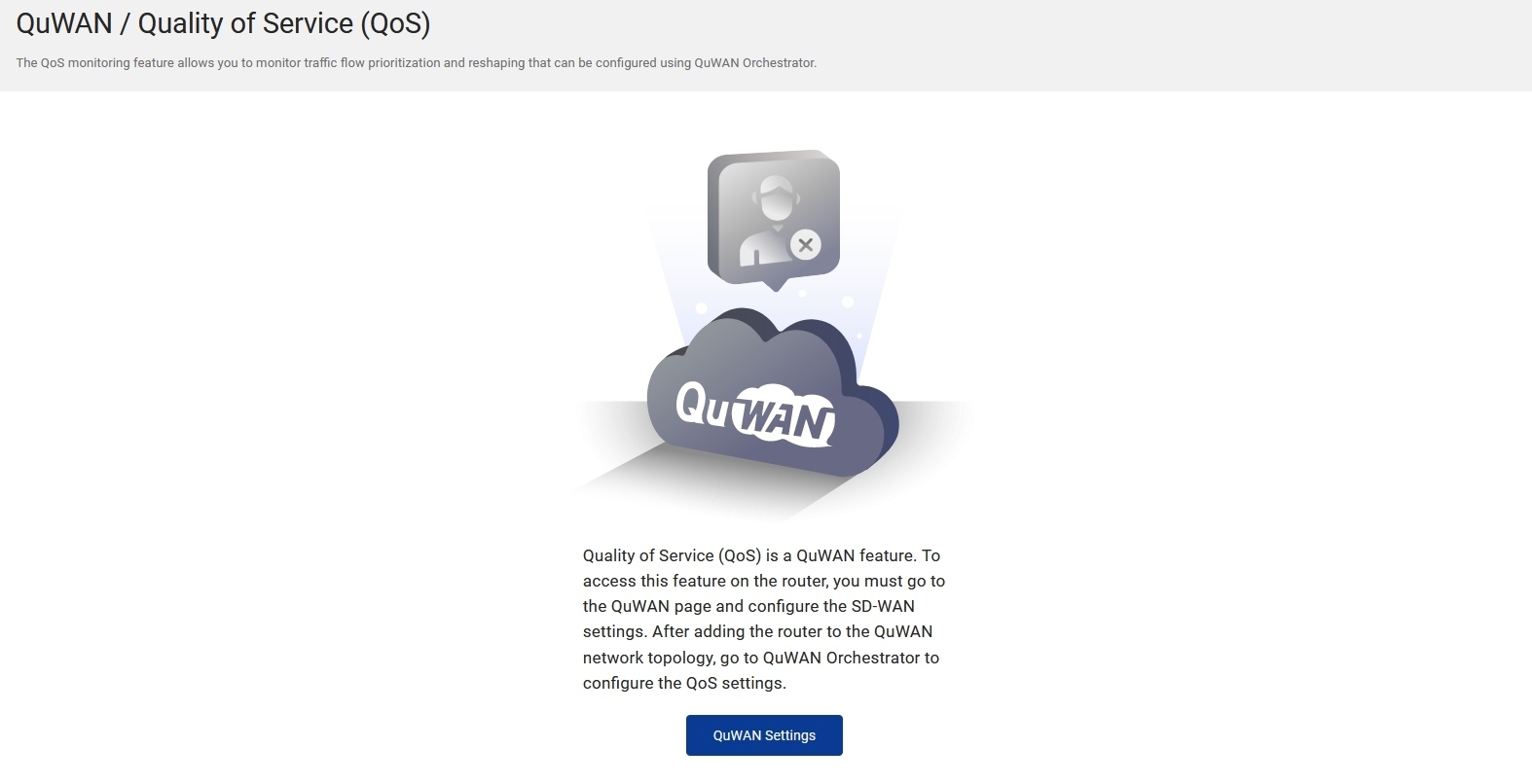Click the QoS monitoring feature description line
Image resolution: width=1532 pixels, height=784 pixels.
pyautogui.click(x=416, y=63)
